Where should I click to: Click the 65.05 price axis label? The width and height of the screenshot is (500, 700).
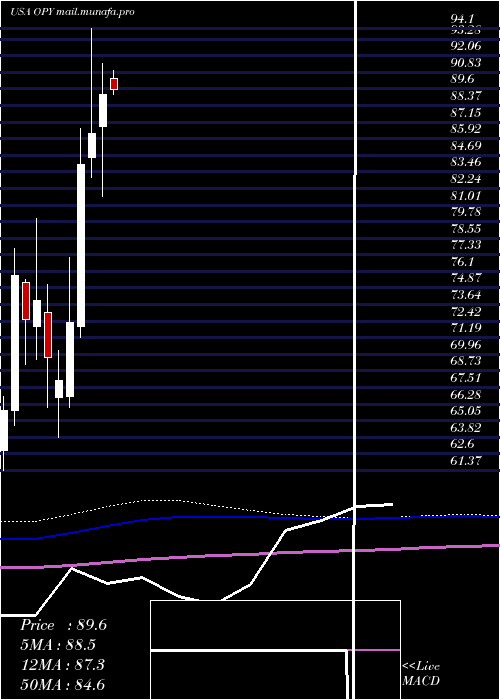[466, 411]
